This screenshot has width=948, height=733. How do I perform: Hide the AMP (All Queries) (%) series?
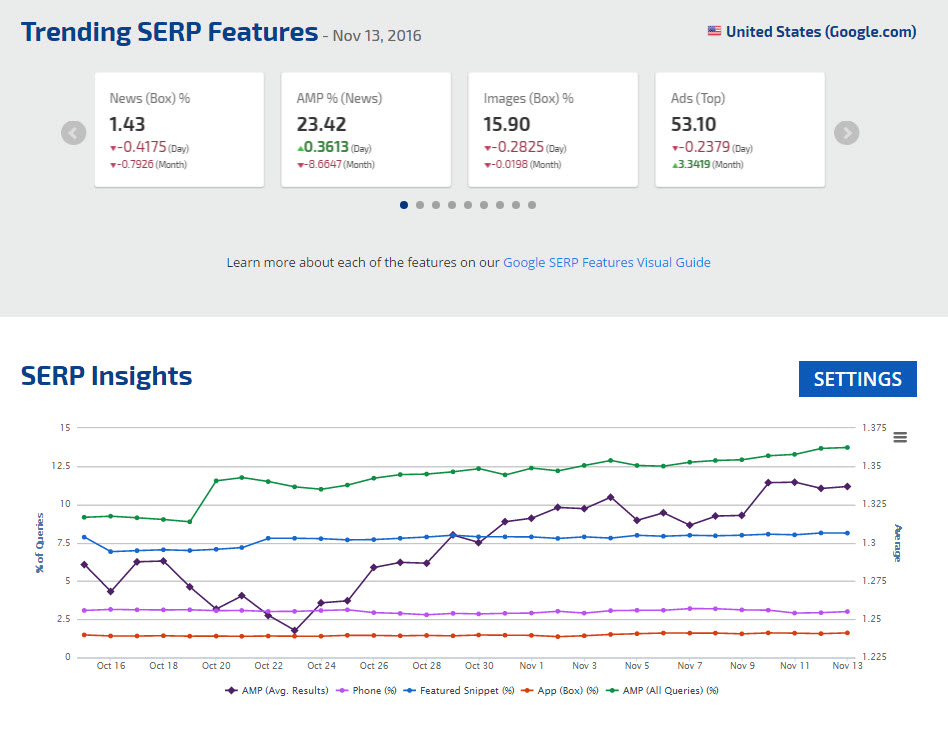pos(668,690)
